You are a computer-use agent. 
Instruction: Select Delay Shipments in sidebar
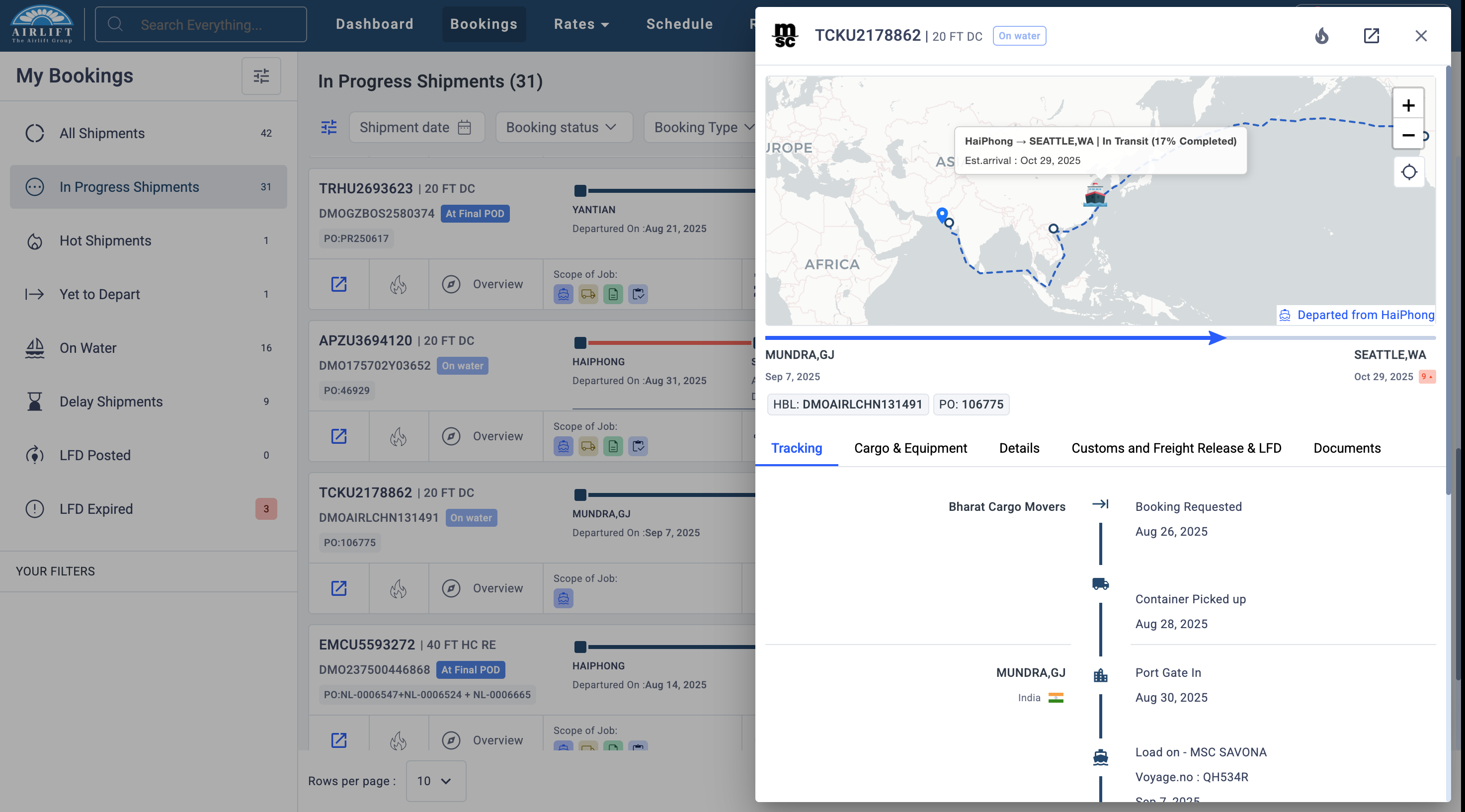[x=111, y=402]
